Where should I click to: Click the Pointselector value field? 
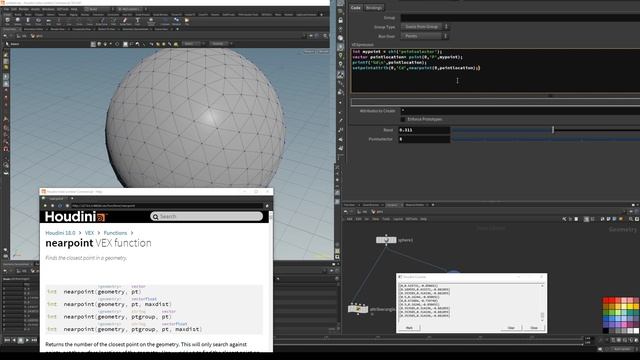pos(424,139)
